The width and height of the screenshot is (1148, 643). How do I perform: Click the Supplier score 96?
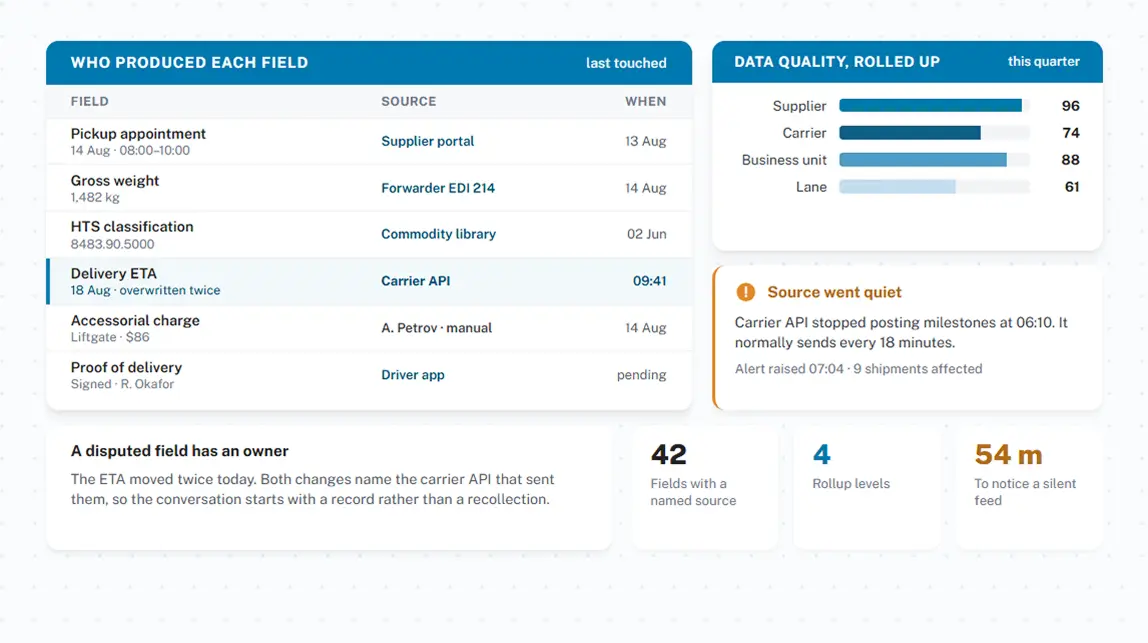1070,106
